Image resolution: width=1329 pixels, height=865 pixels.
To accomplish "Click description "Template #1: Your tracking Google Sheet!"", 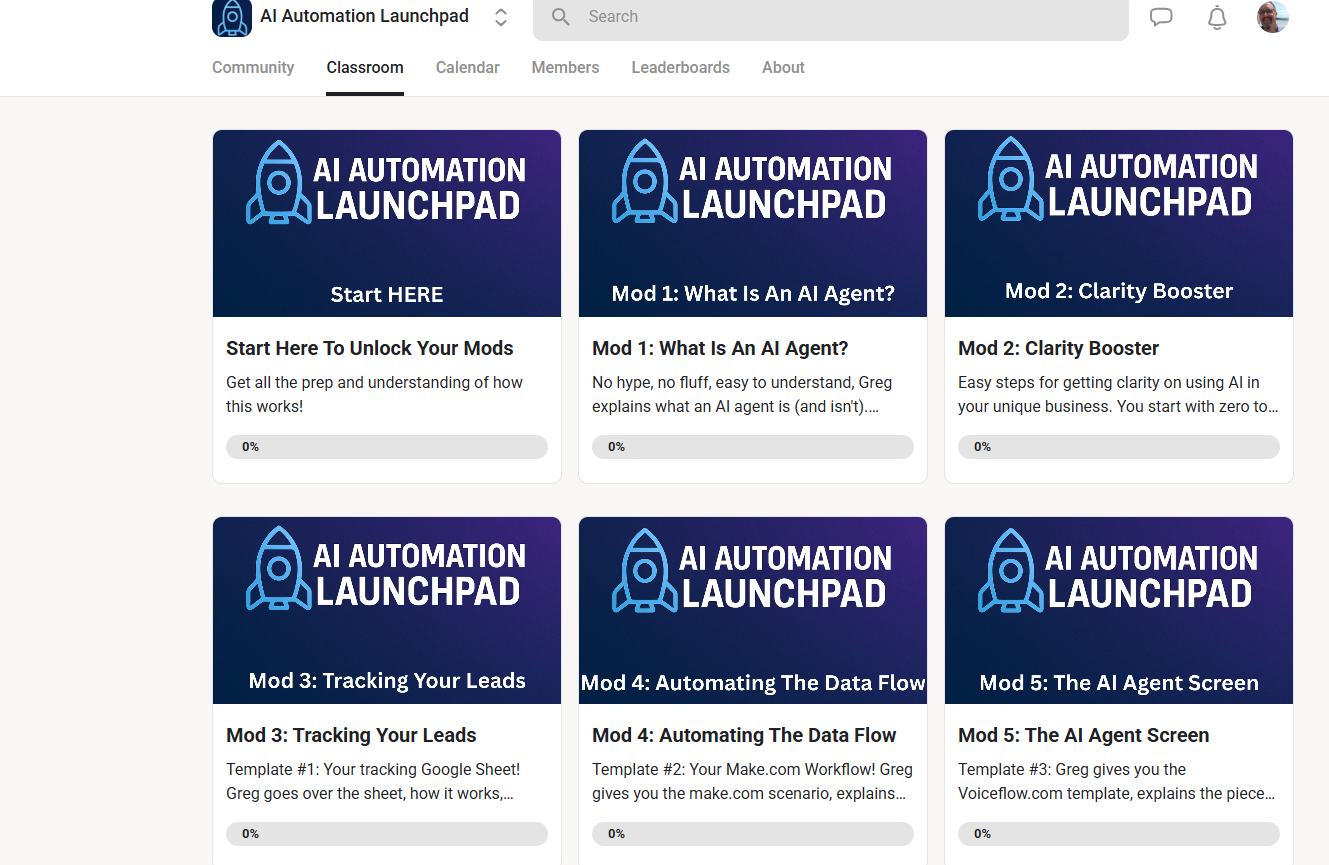I will tap(373, 781).
